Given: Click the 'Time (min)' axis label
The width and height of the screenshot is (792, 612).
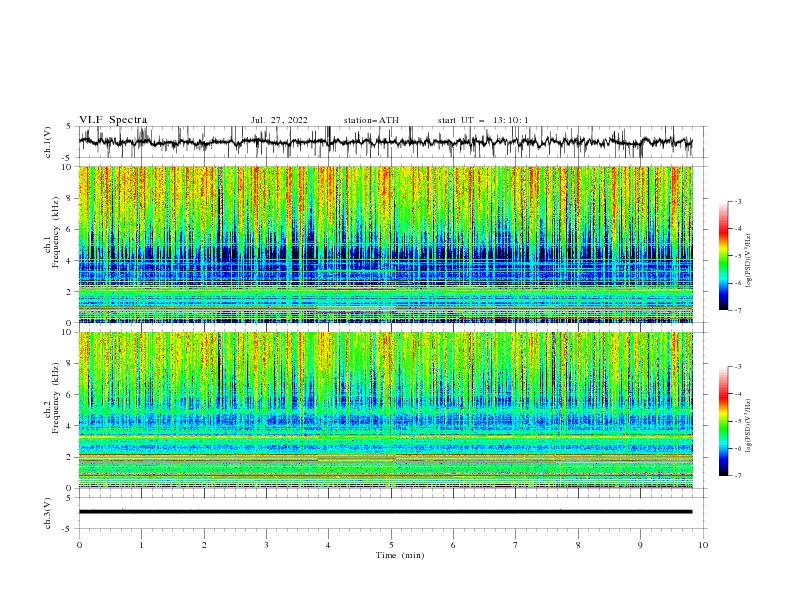Looking at the screenshot, I should (x=400, y=555).
